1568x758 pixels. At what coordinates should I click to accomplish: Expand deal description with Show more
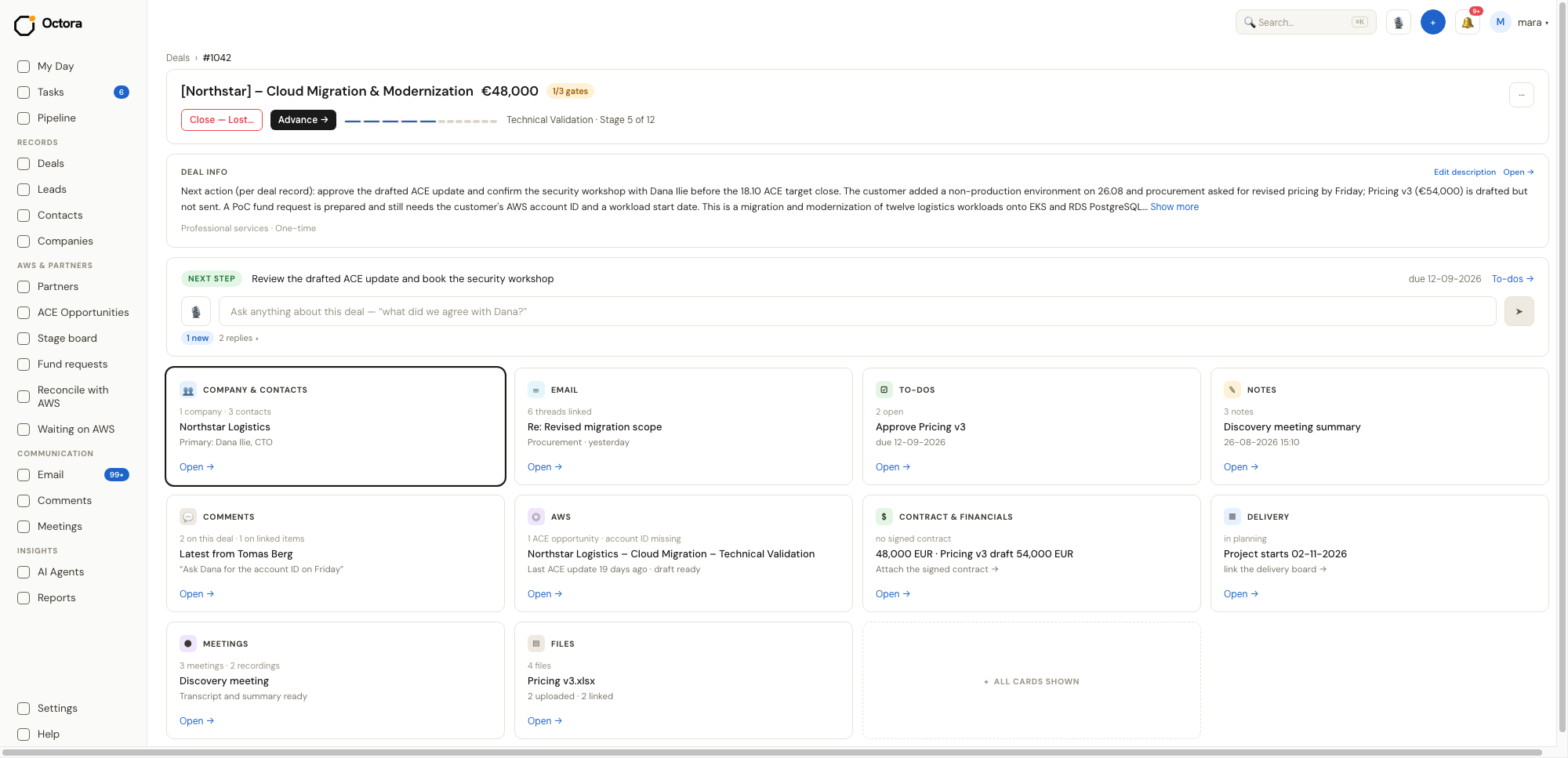coord(1174,207)
